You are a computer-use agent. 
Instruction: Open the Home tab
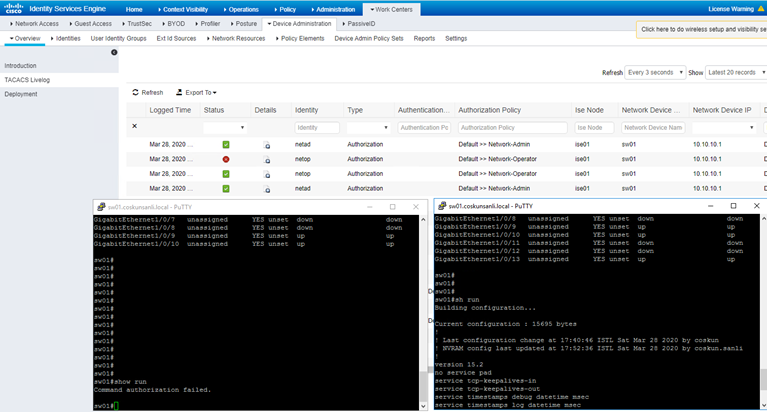[x=134, y=9]
